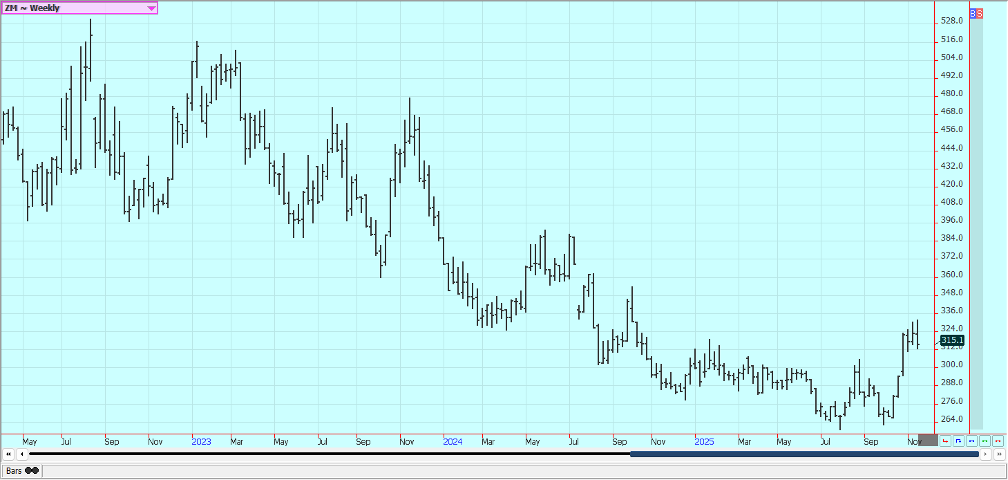Click the 2024 year label on time axis
The image size is (1008, 480).
tap(452, 440)
